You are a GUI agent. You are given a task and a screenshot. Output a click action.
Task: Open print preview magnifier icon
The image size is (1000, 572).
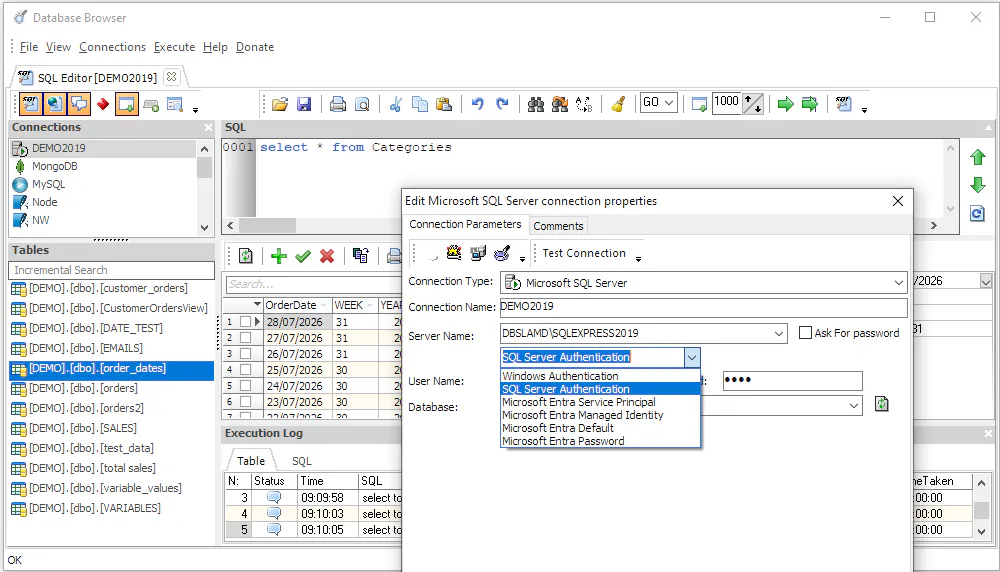[x=362, y=104]
